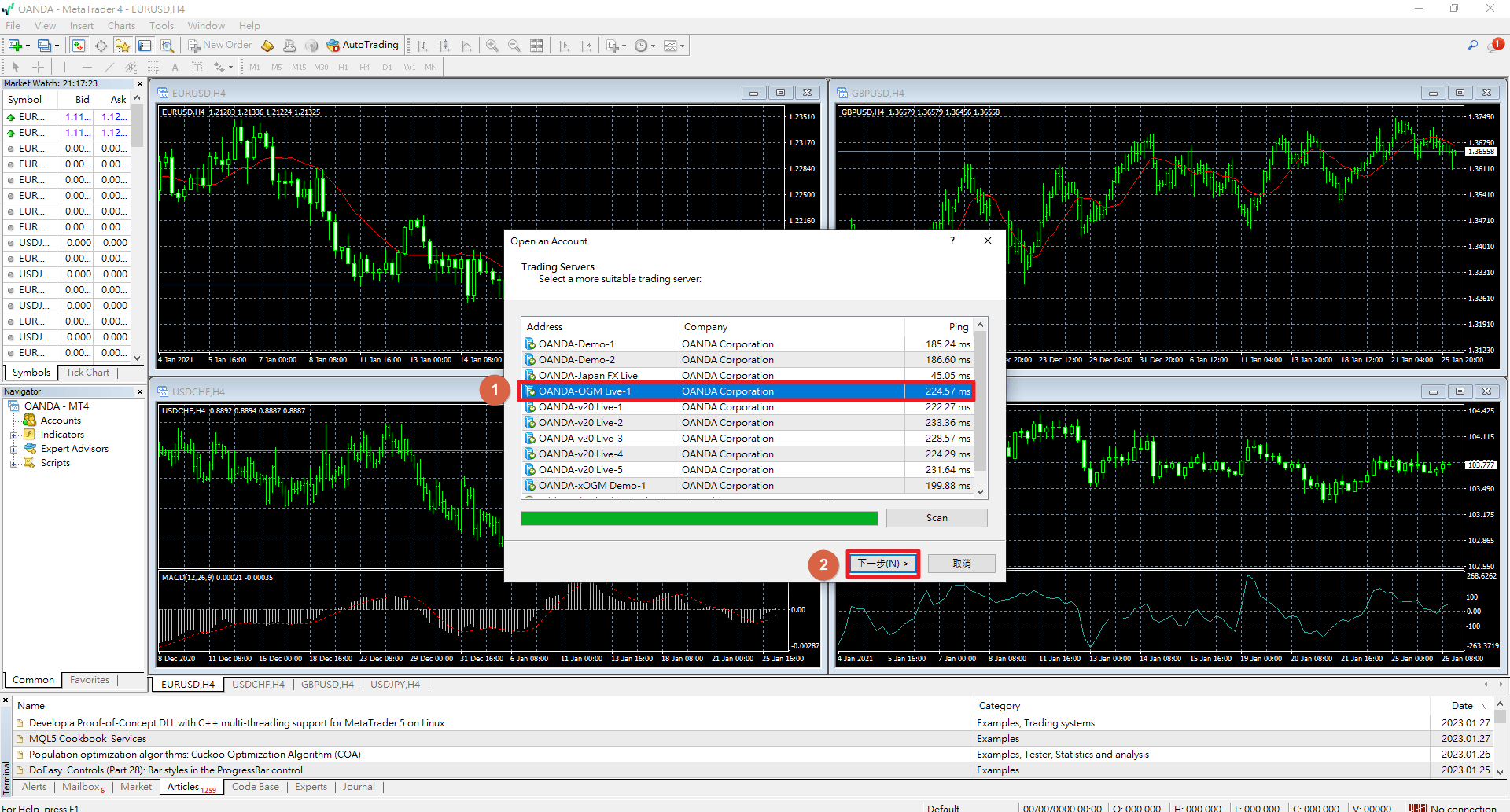This screenshot has width=1510, height=812.
Task: Select the OANDA-v20 Live-3 server row
Action: pos(748,439)
